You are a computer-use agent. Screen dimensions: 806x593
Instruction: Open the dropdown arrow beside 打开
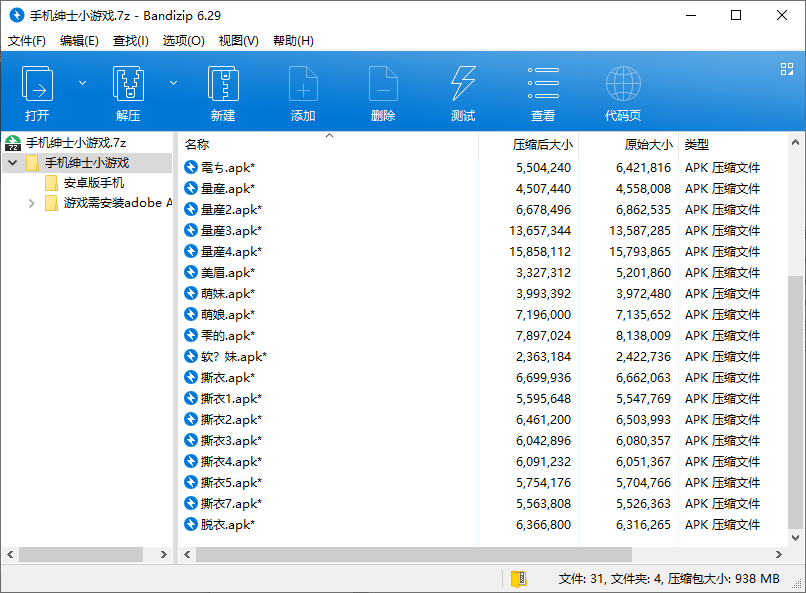tap(82, 83)
